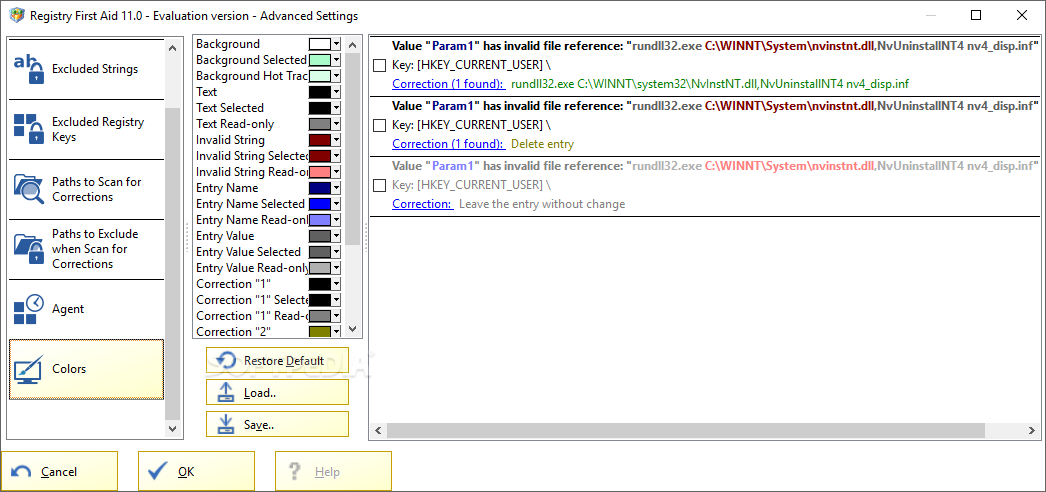Click the green NvInstNT.dll correction text
Screen dimensions: 1046x492
(x=710, y=84)
